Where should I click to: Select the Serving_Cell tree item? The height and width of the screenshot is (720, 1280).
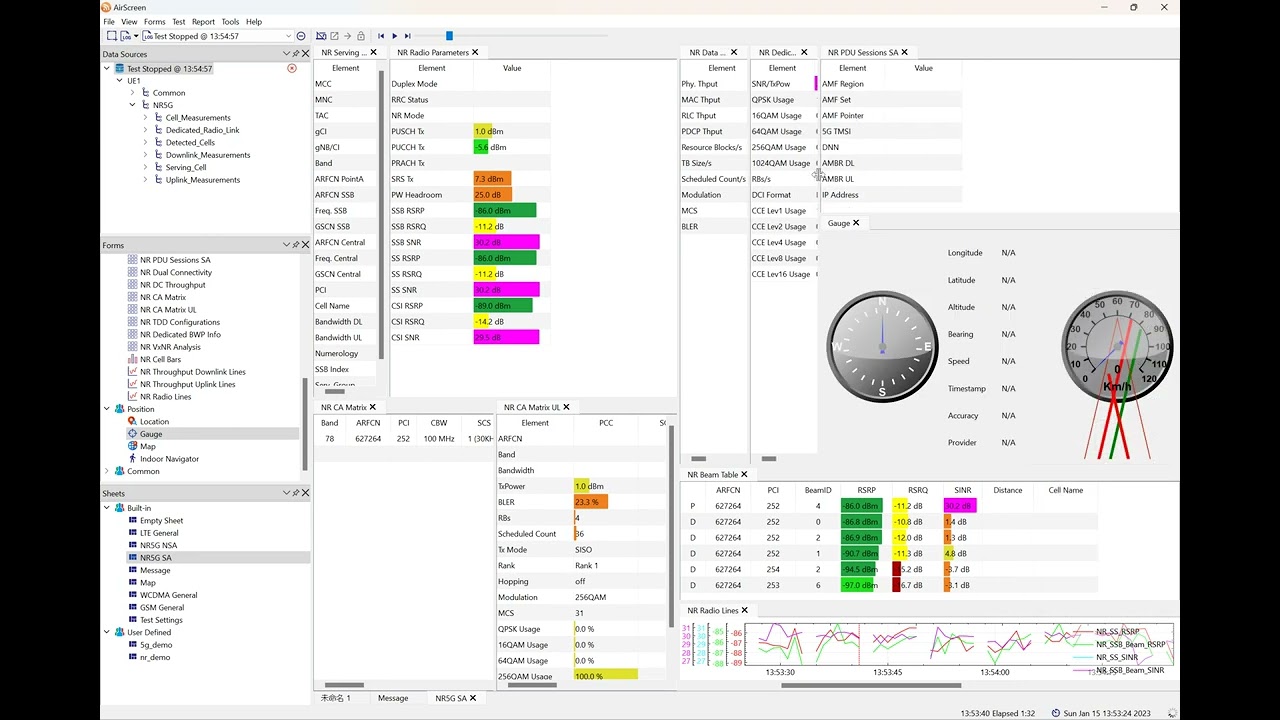click(x=186, y=167)
